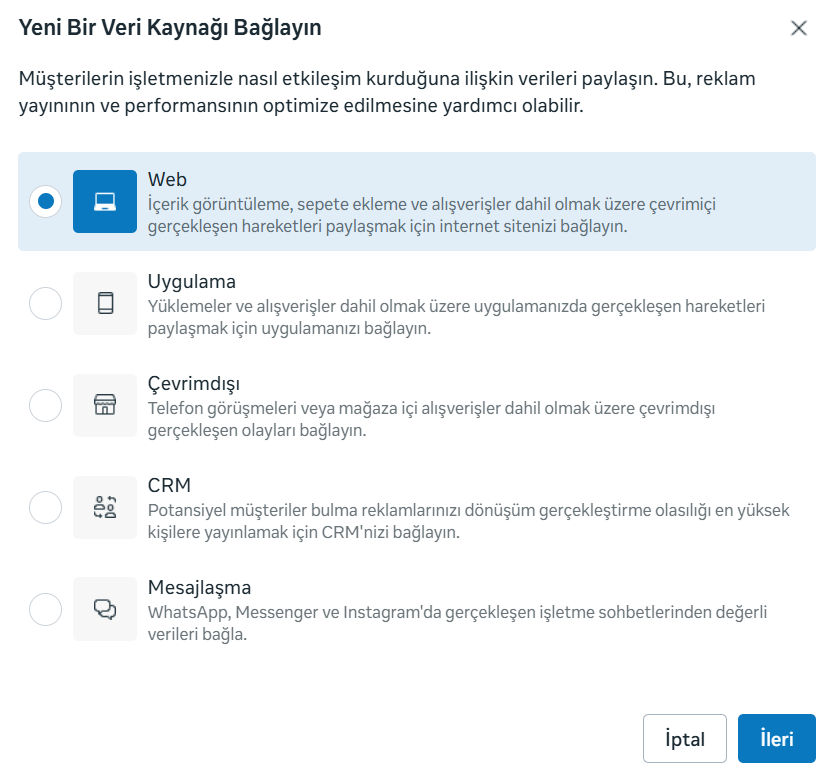Click the smartphone icon for Uygulama
Viewport: 828px width, 777px height.
point(105,303)
